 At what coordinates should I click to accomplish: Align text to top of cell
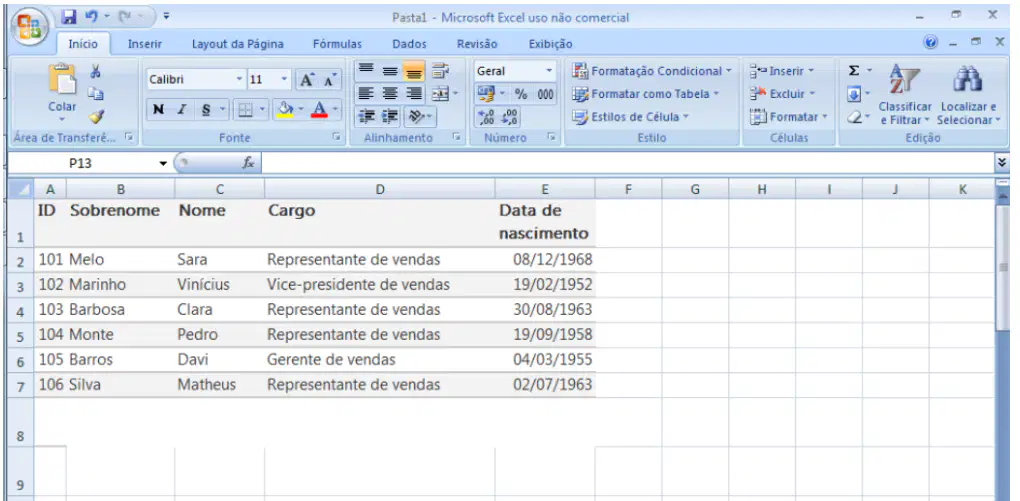click(366, 70)
